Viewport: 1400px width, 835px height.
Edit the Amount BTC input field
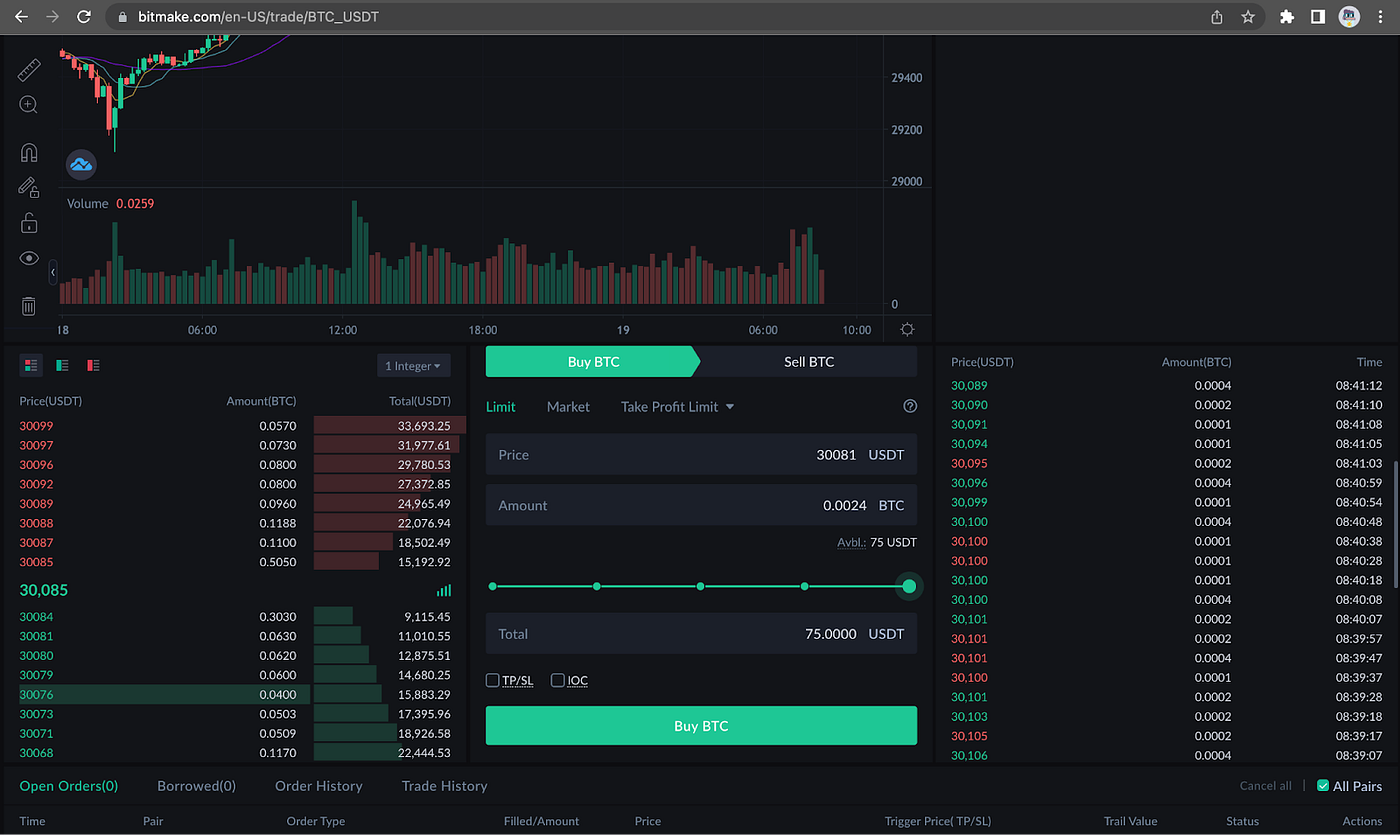tap(701, 505)
